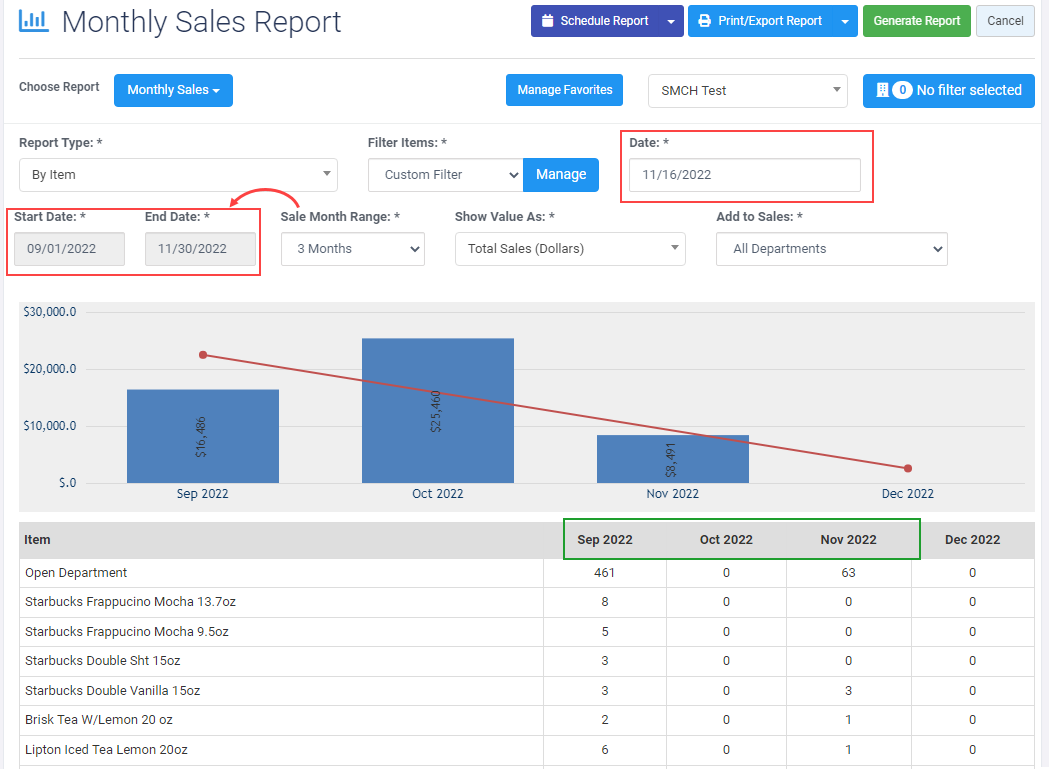Viewport: 1049px width, 769px height.
Task: Click the Cancel button
Action: (1005, 21)
